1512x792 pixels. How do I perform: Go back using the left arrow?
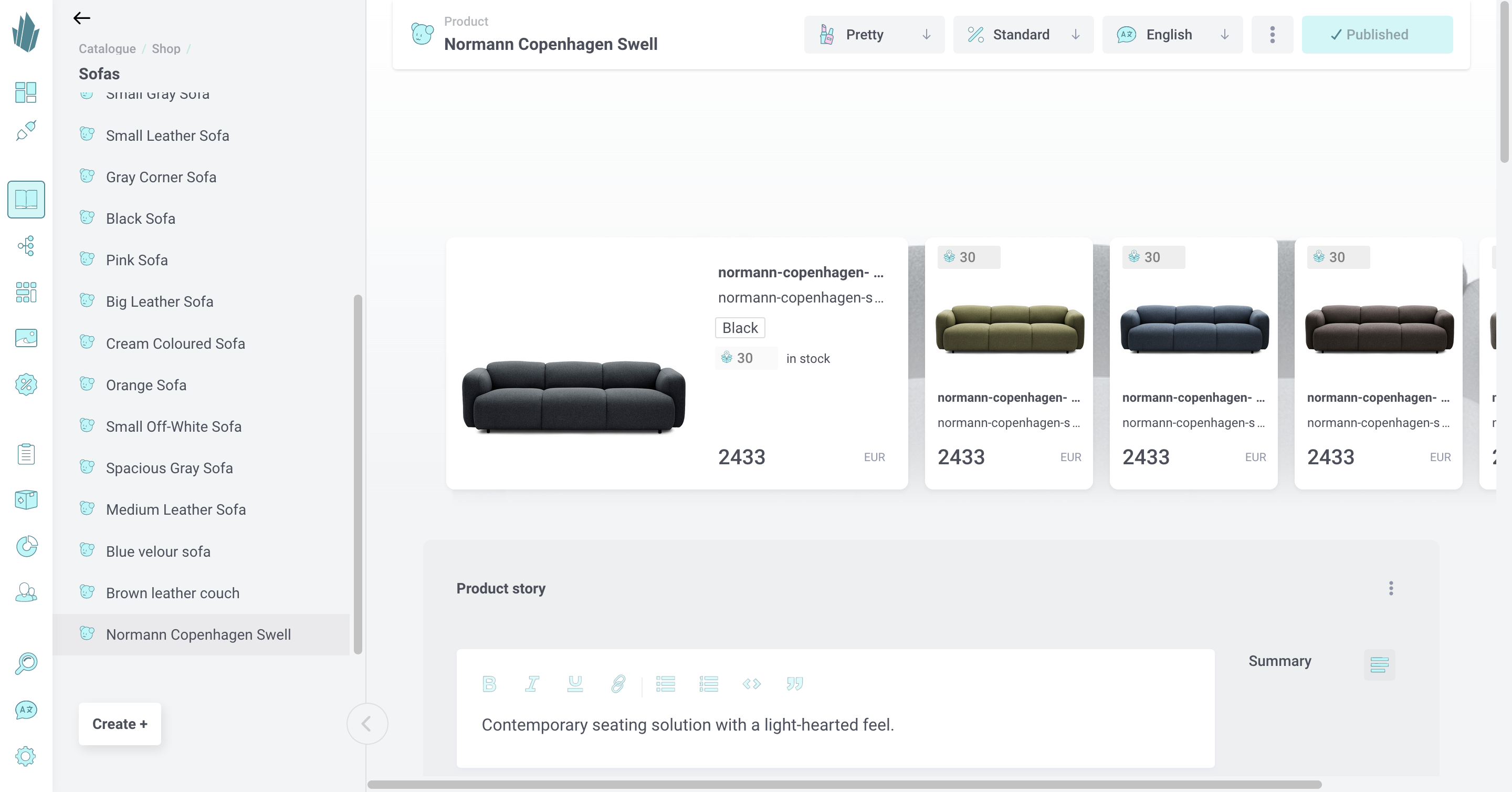coord(81,18)
